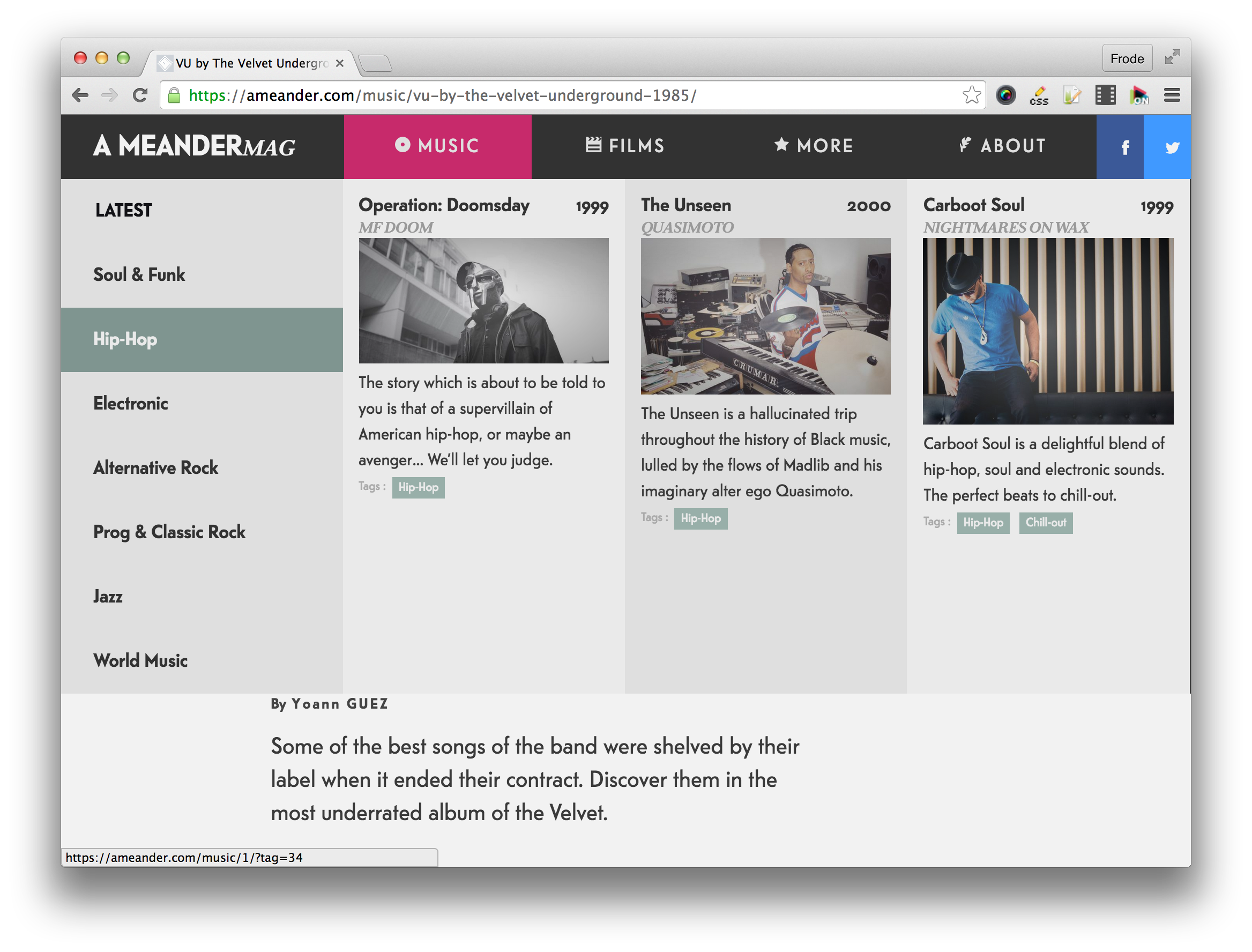Open the Twitter social link

1167,147
